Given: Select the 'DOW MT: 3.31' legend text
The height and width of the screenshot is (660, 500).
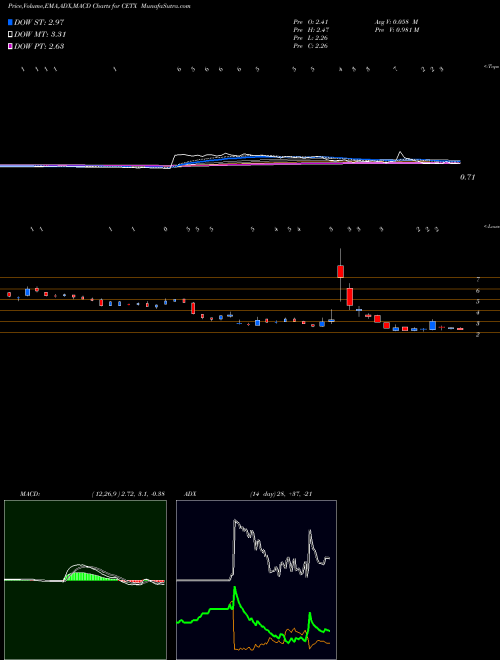Looking at the screenshot, I should coord(40,34).
